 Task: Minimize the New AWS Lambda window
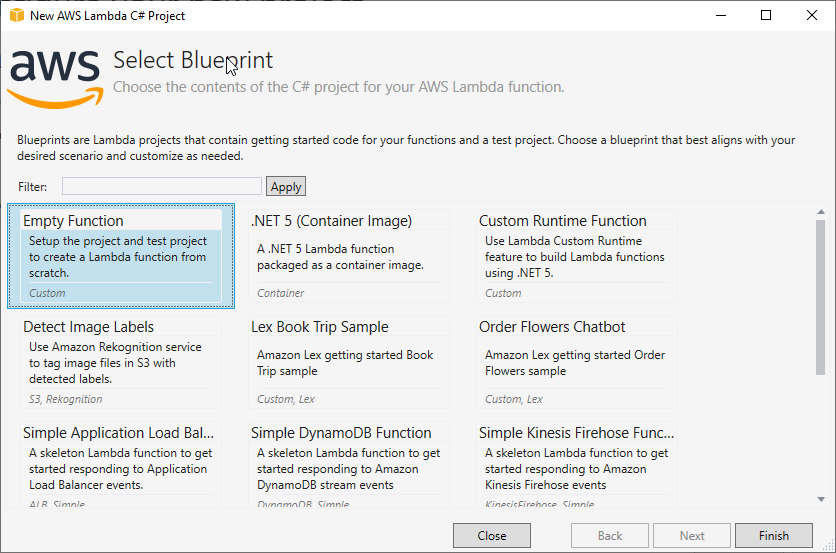721,15
